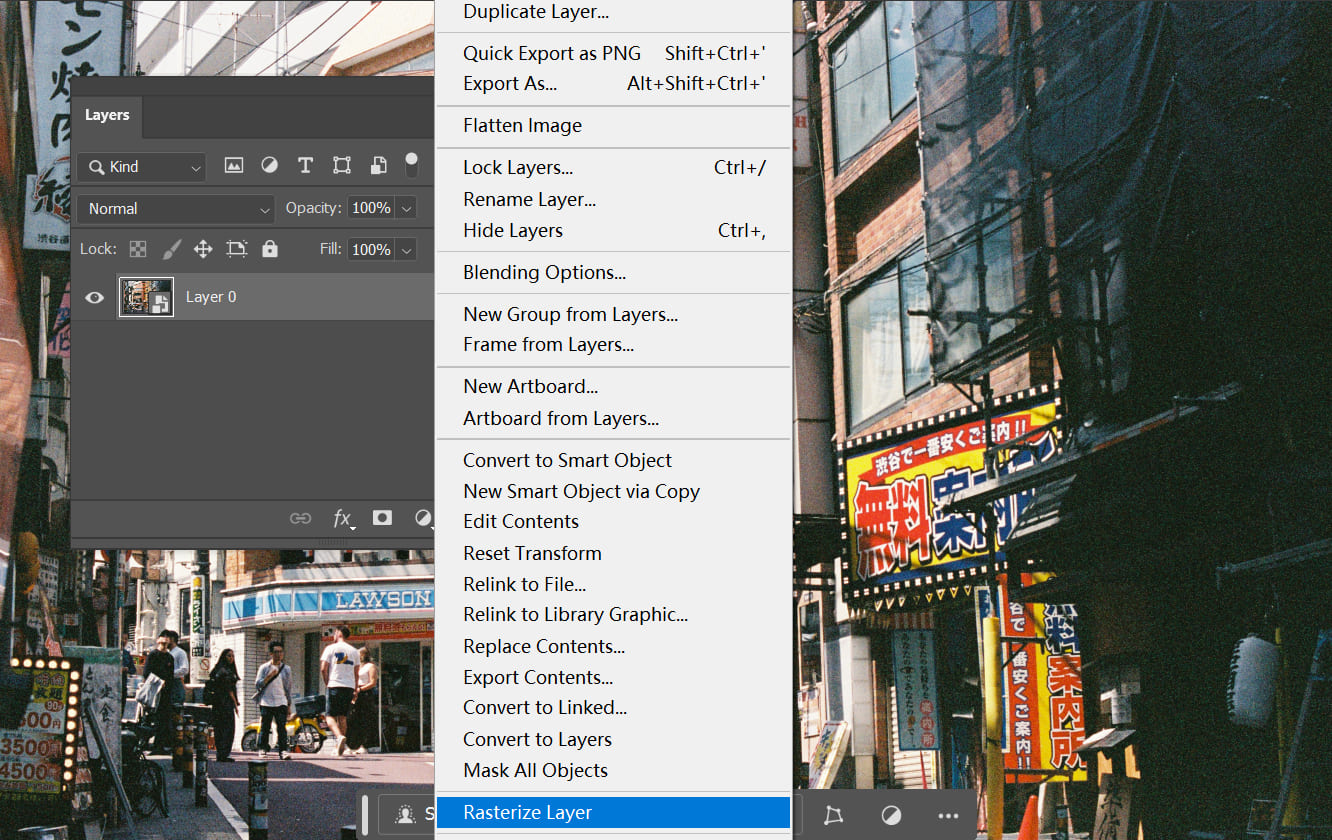Screen dimensions: 1332x840
Task: Prevent auto-nesting into artboards lock icon
Action: [236, 249]
